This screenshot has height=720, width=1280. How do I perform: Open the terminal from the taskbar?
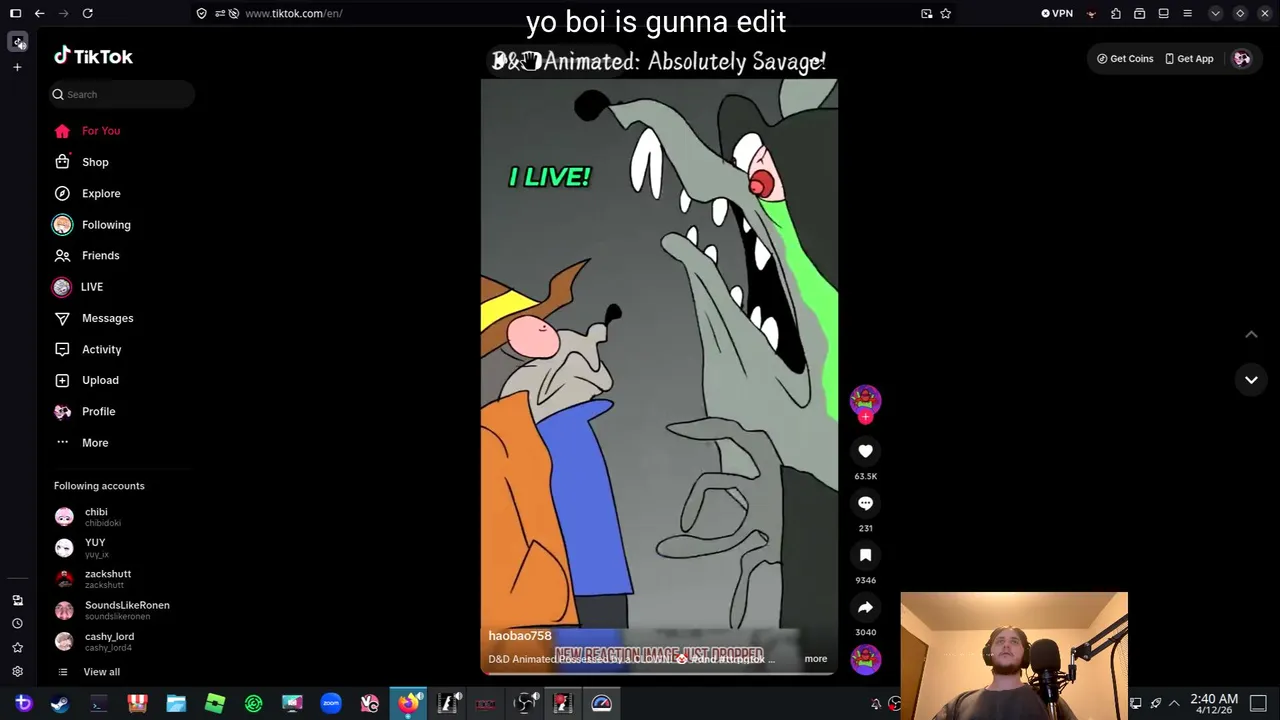[x=98, y=704]
